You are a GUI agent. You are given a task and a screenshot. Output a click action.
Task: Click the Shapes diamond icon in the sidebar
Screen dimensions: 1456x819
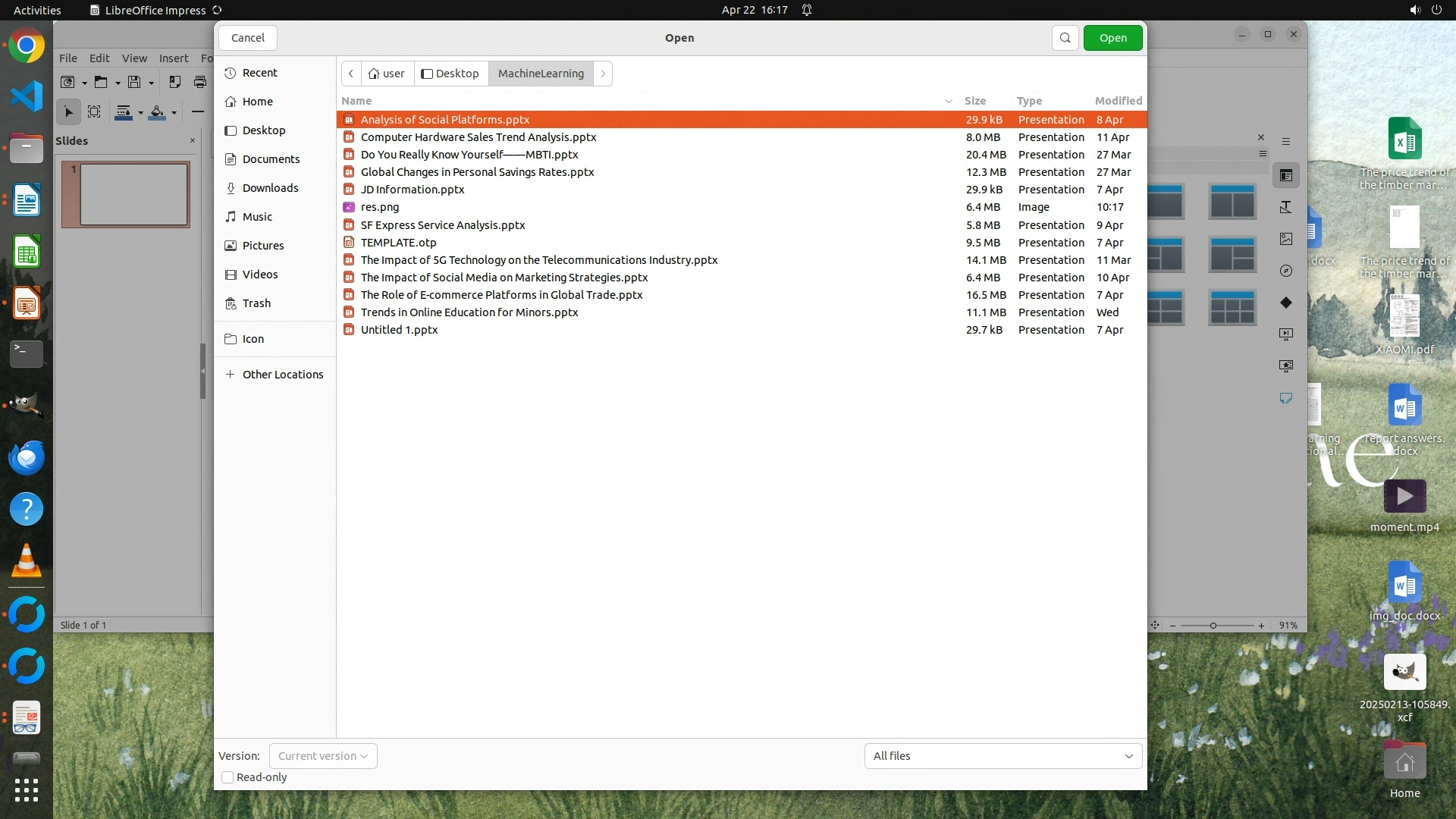[x=1286, y=303]
